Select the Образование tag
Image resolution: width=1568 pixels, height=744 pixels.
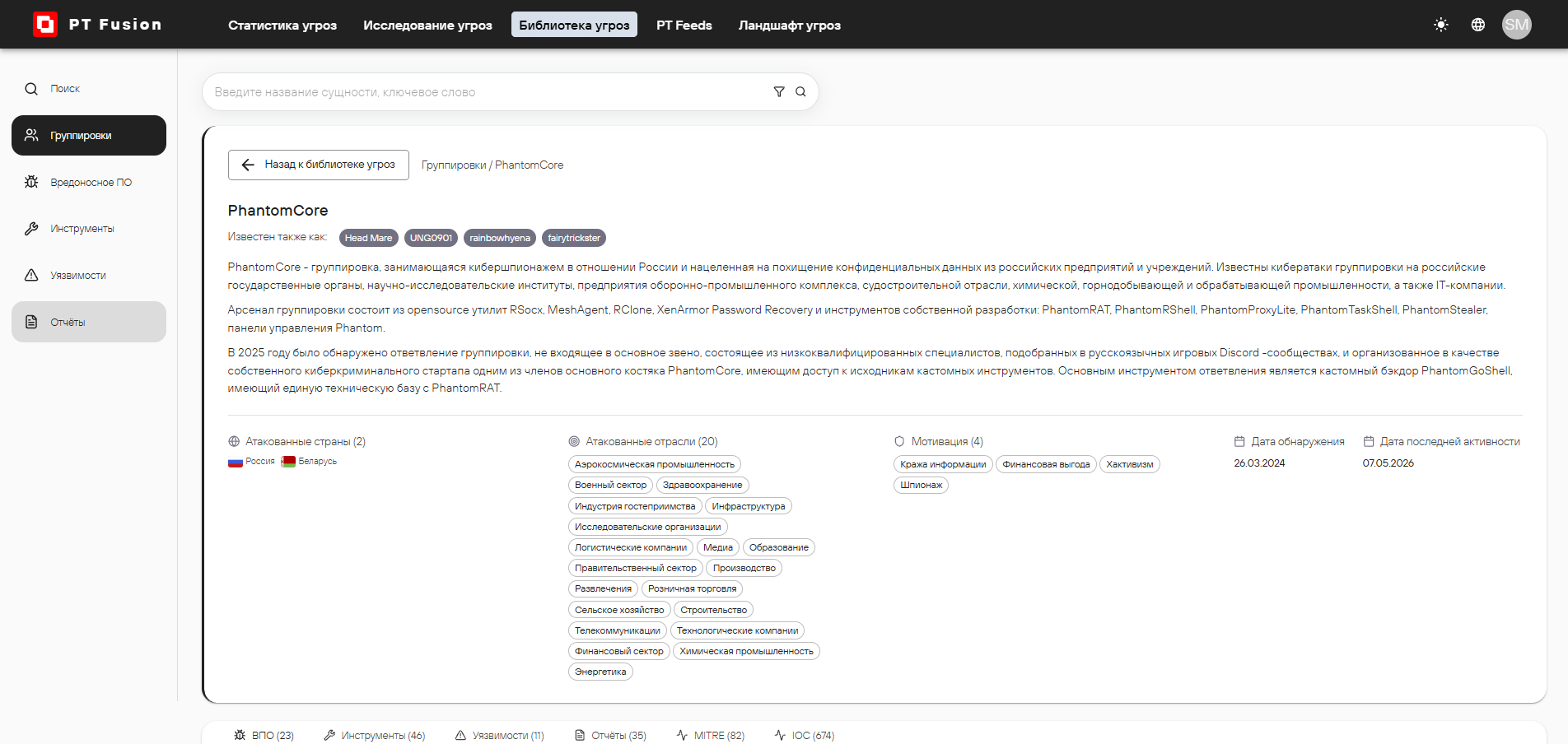(779, 547)
